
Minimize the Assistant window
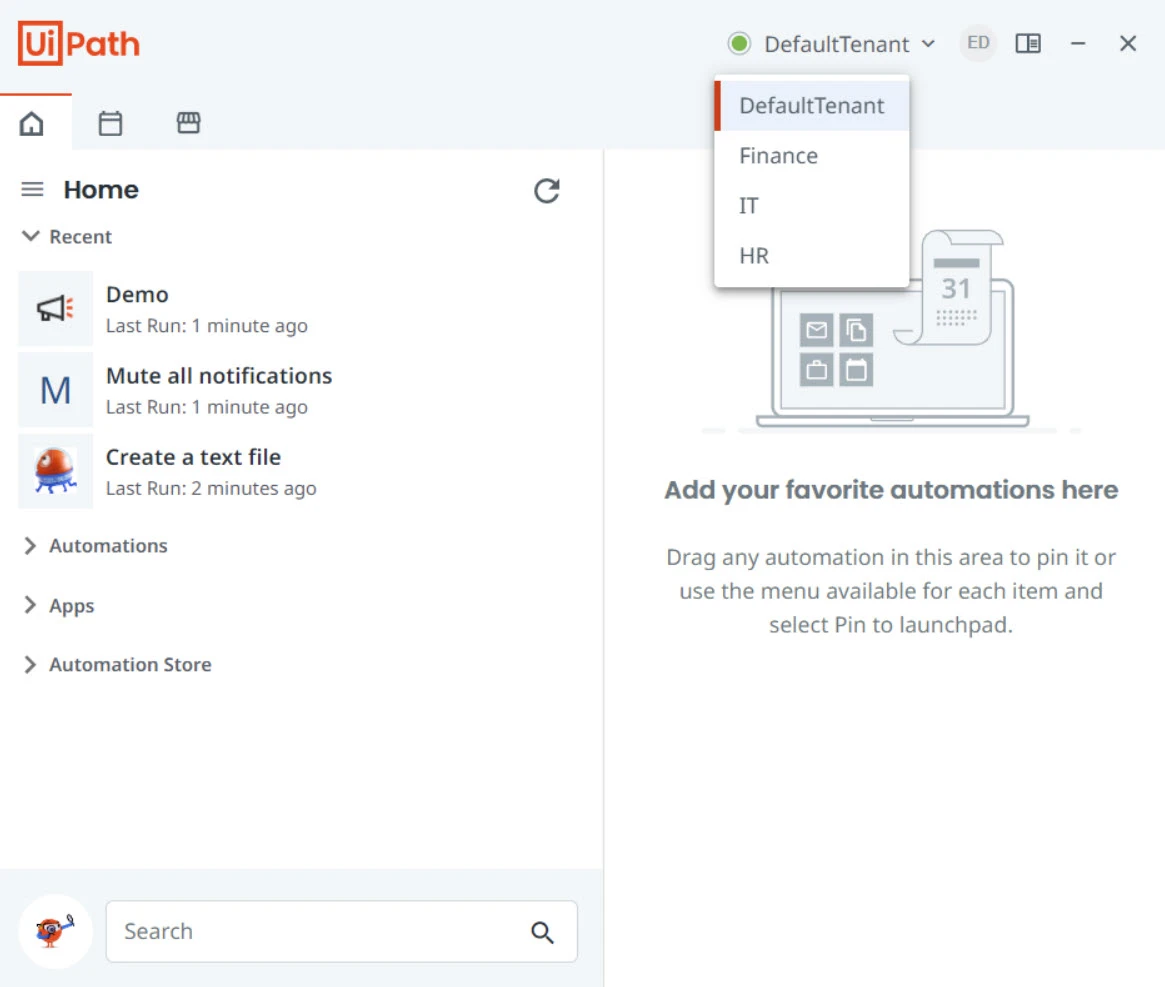pos(1078,44)
